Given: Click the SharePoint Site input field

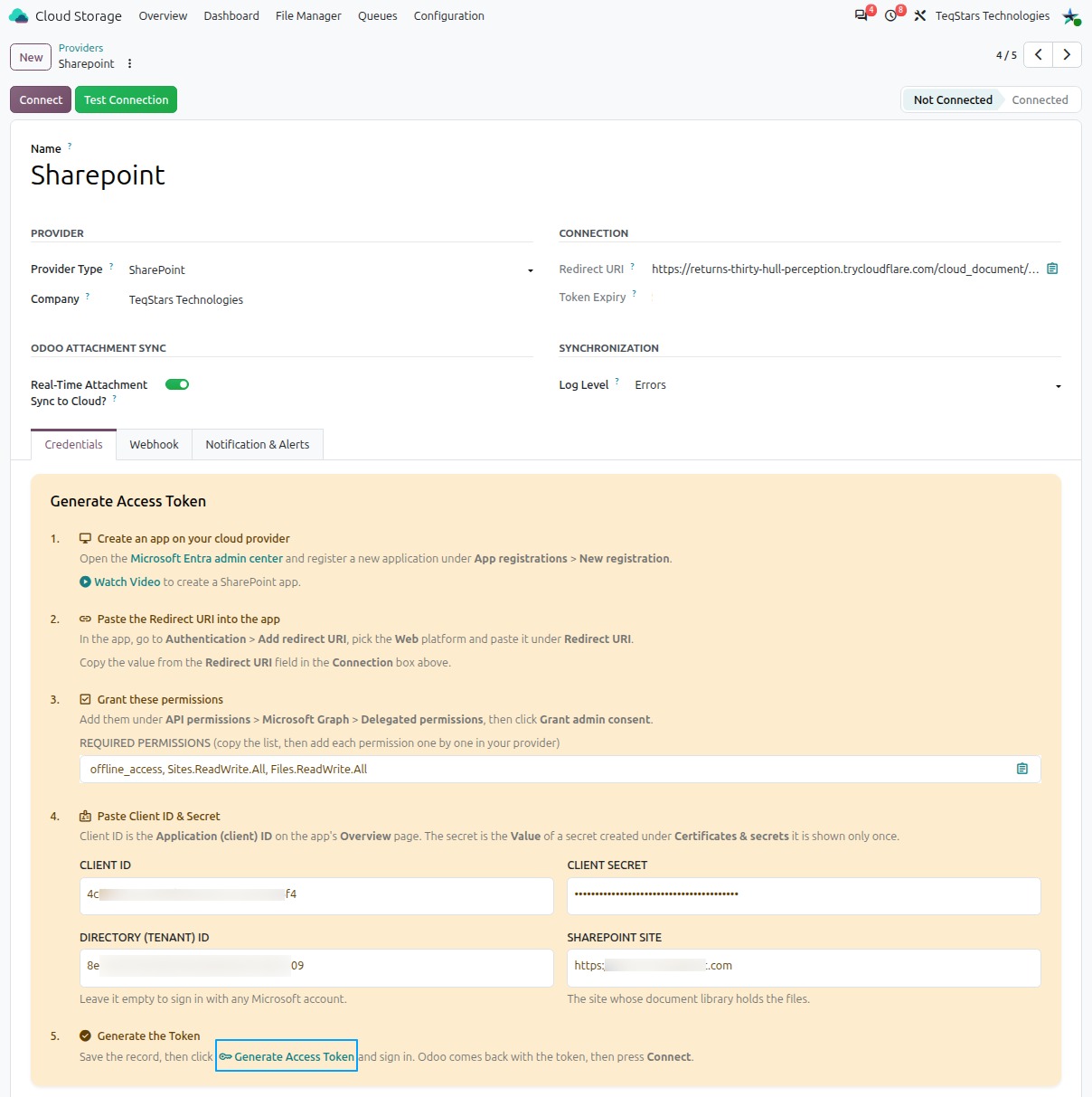Looking at the screenshot, I should pyautogui.click(x=804, y=967).
